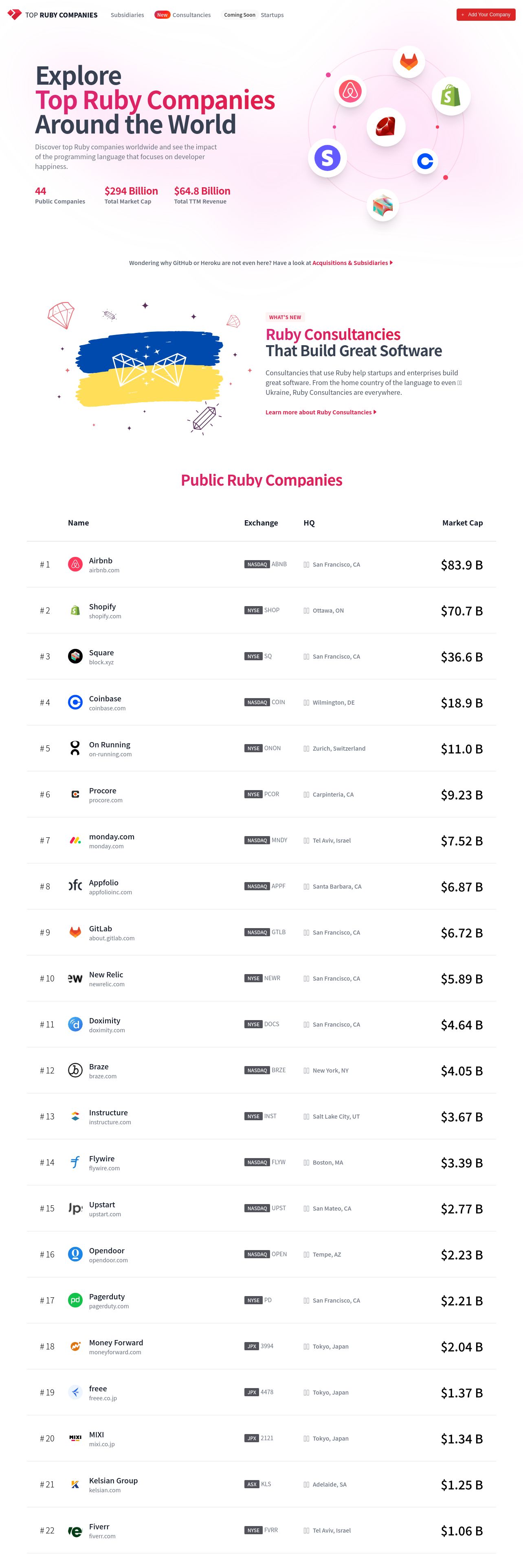
Task: Select the Startups nav item
Action: (x=272, y=15)
